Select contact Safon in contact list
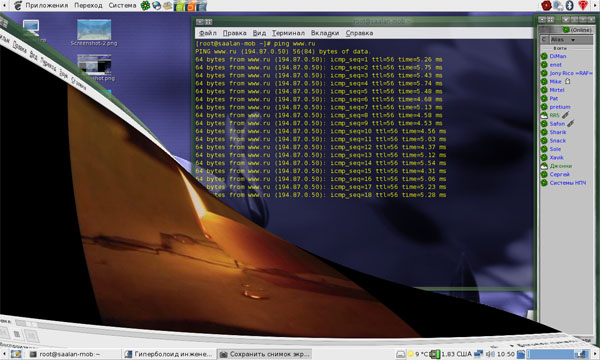 557,124
